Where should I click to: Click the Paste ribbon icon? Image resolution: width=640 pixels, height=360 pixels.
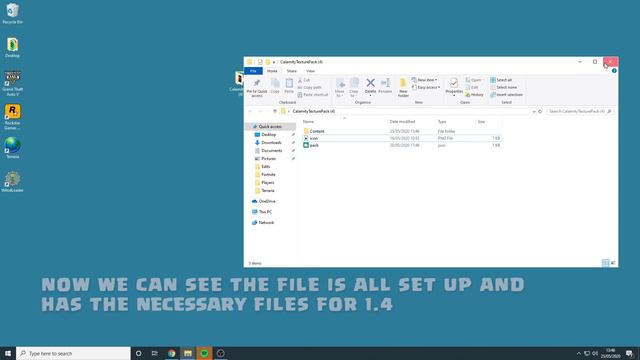(x=289, y=86)
